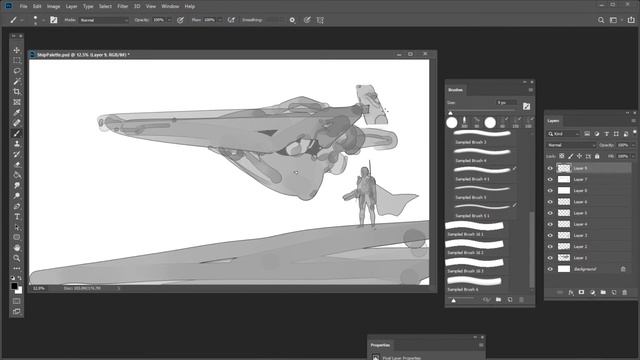Viewport: 640px width, 360px height.
Task: Open layer blend mode dropdown
Action: pyautogui.click(x=571, y=145)
